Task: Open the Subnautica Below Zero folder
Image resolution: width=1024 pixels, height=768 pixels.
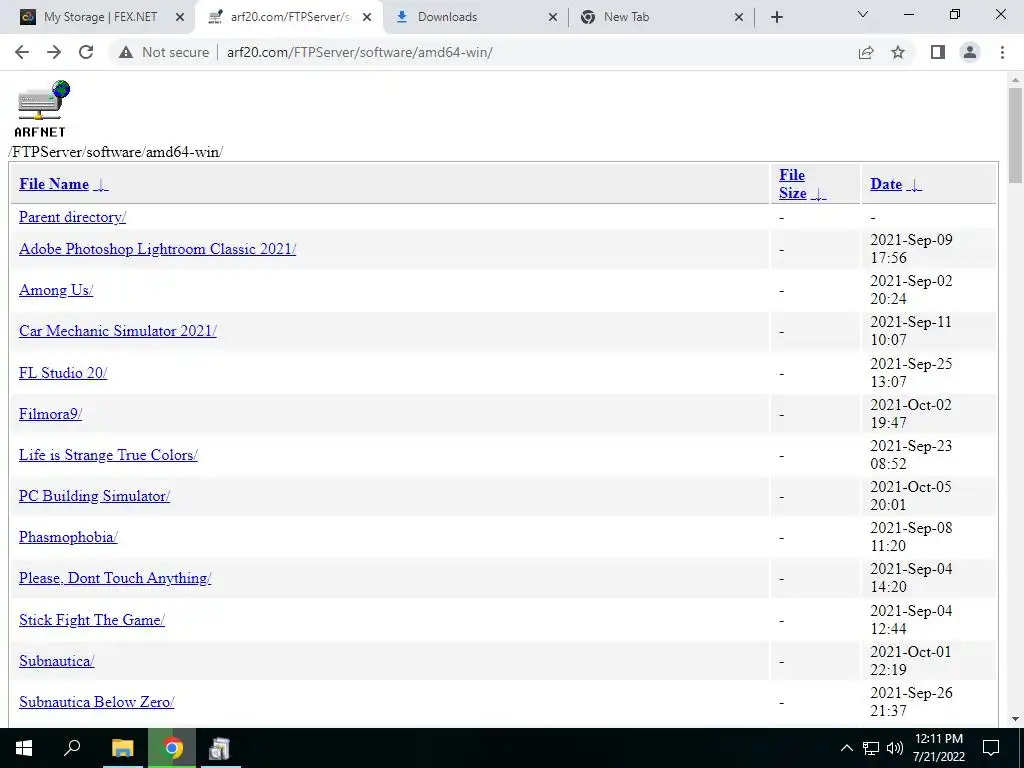Action: click(x=97, y=703)
